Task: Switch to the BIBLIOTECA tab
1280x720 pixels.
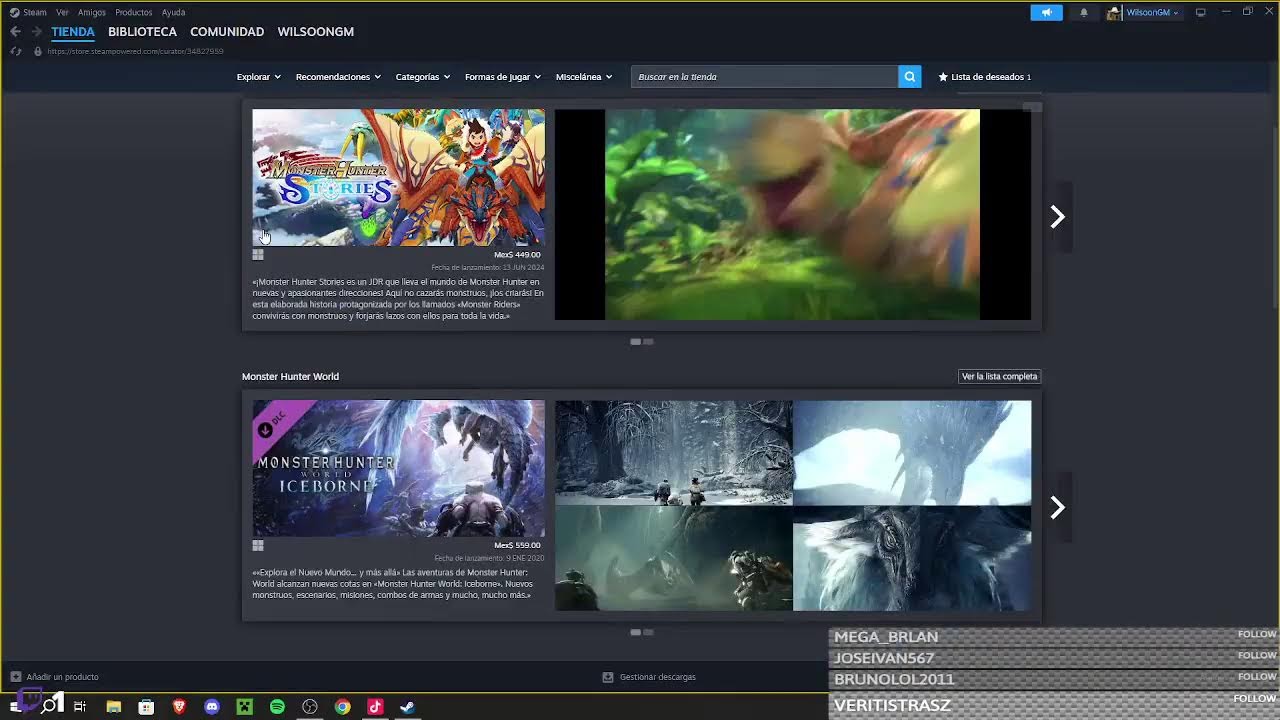Action: [x=142, y=32]
